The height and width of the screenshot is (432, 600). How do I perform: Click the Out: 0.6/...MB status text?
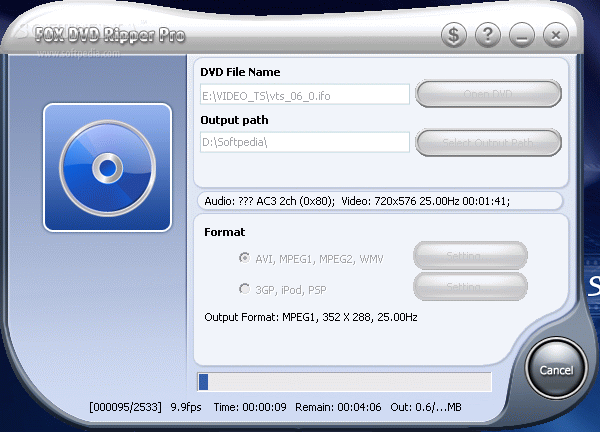click(426, 407)
